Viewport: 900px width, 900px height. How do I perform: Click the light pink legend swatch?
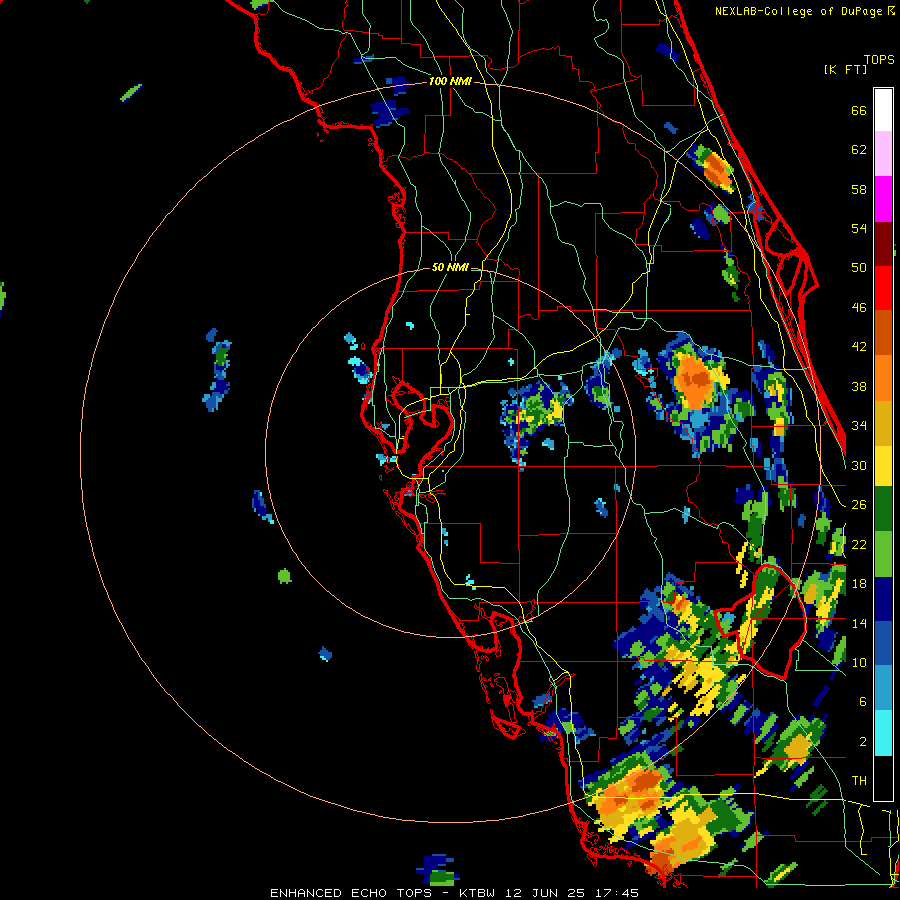pyautogui.click(x=883, y=154)
